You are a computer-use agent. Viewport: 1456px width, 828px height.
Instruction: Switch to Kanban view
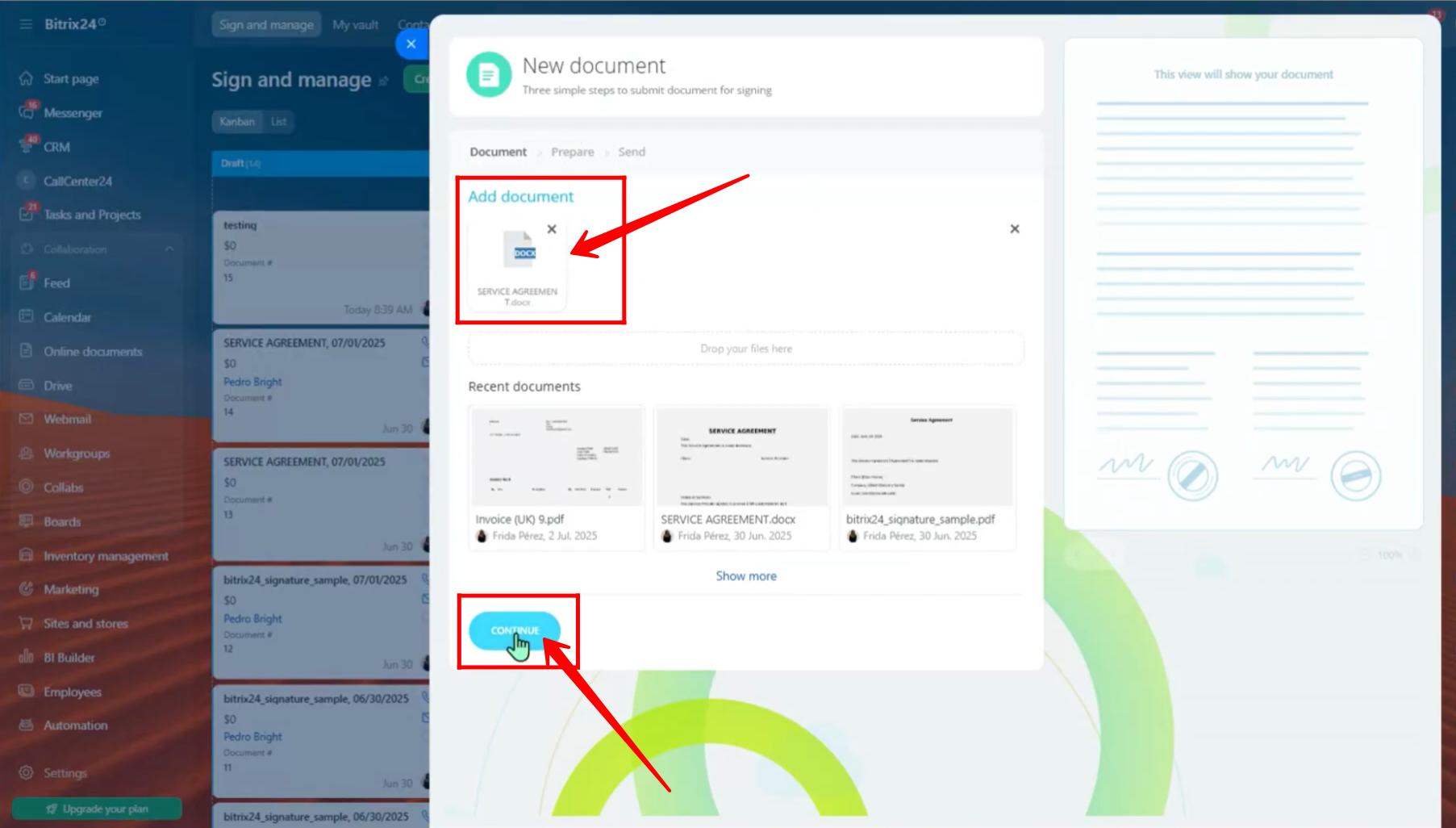click(x=237, y=122)
